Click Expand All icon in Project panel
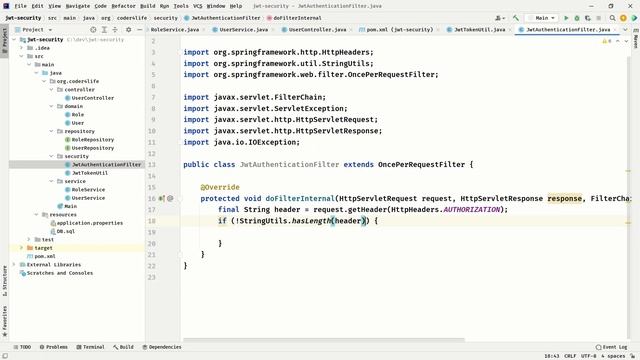 [104, 30]
